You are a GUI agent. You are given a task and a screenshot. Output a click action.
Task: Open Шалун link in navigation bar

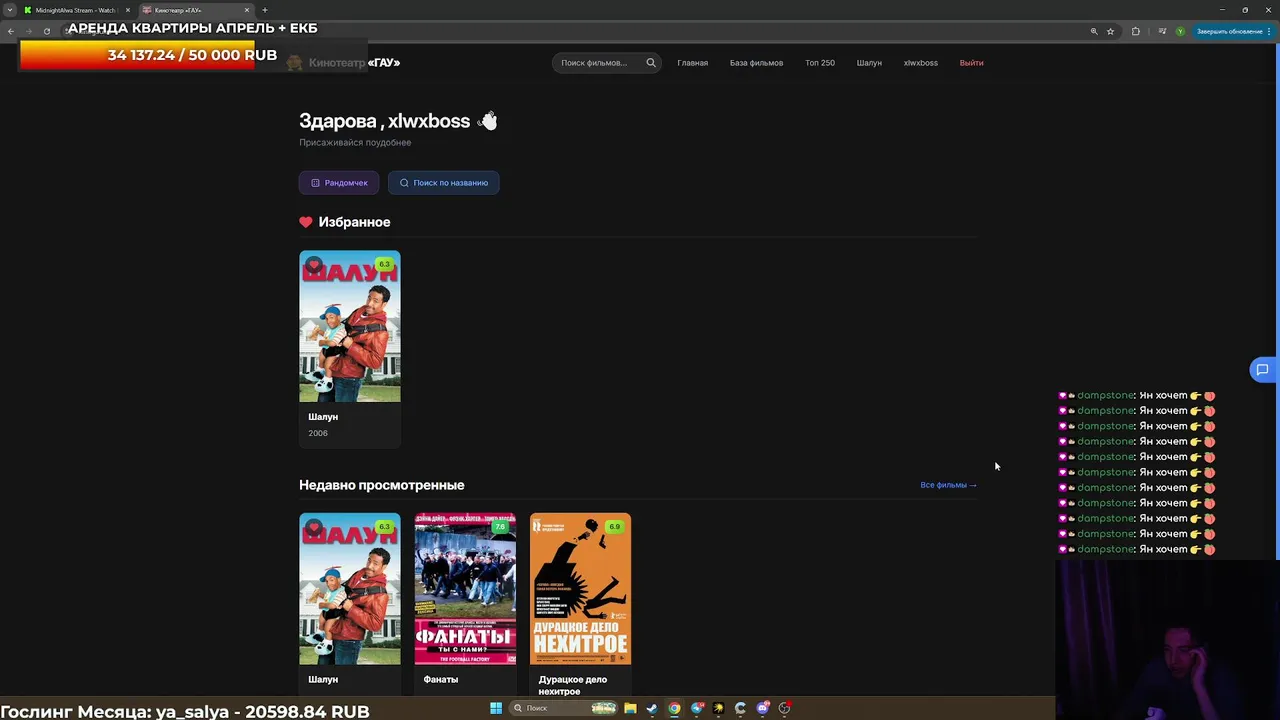869,63
